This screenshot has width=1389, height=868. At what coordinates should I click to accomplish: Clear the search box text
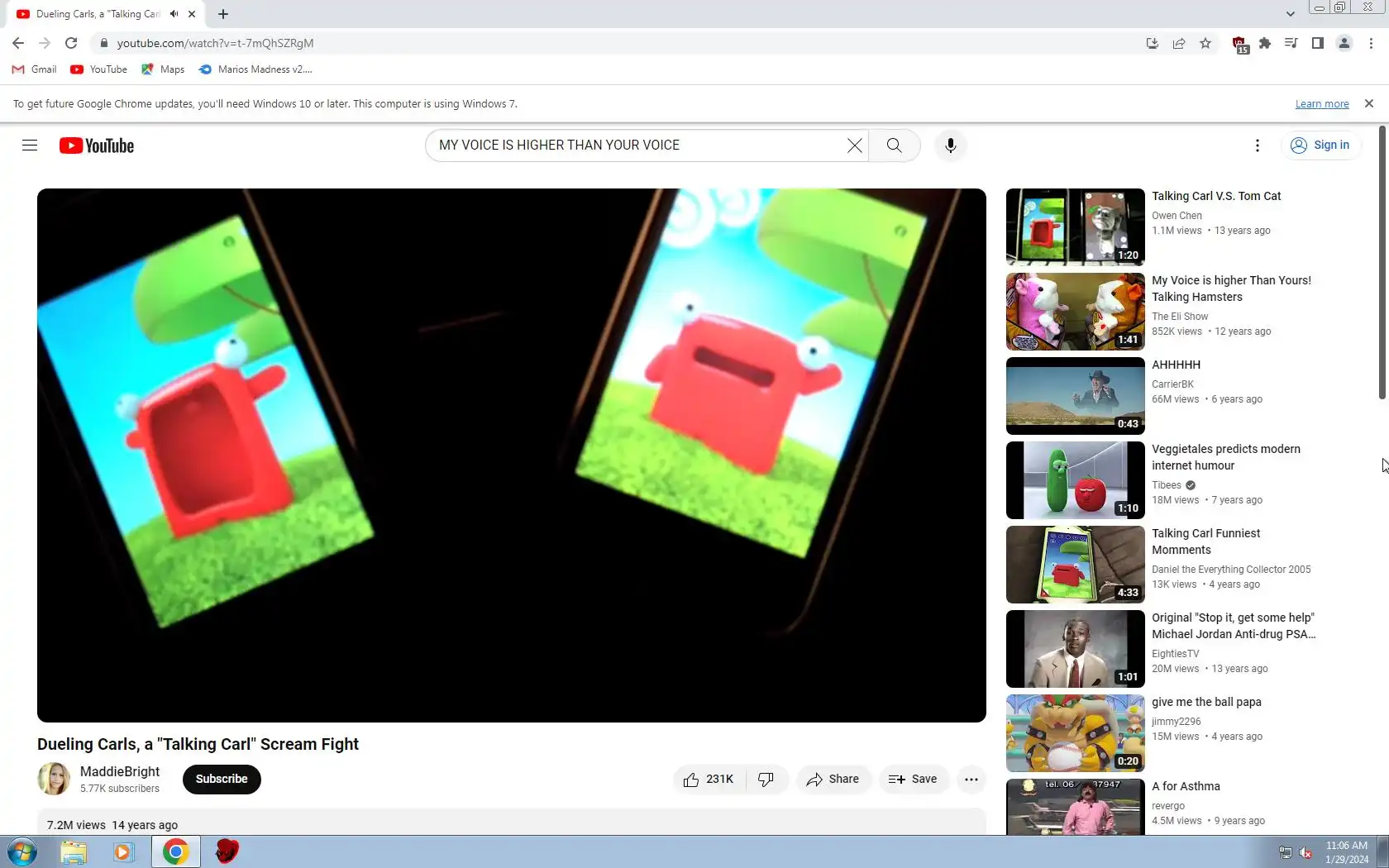tap(855, 145)
